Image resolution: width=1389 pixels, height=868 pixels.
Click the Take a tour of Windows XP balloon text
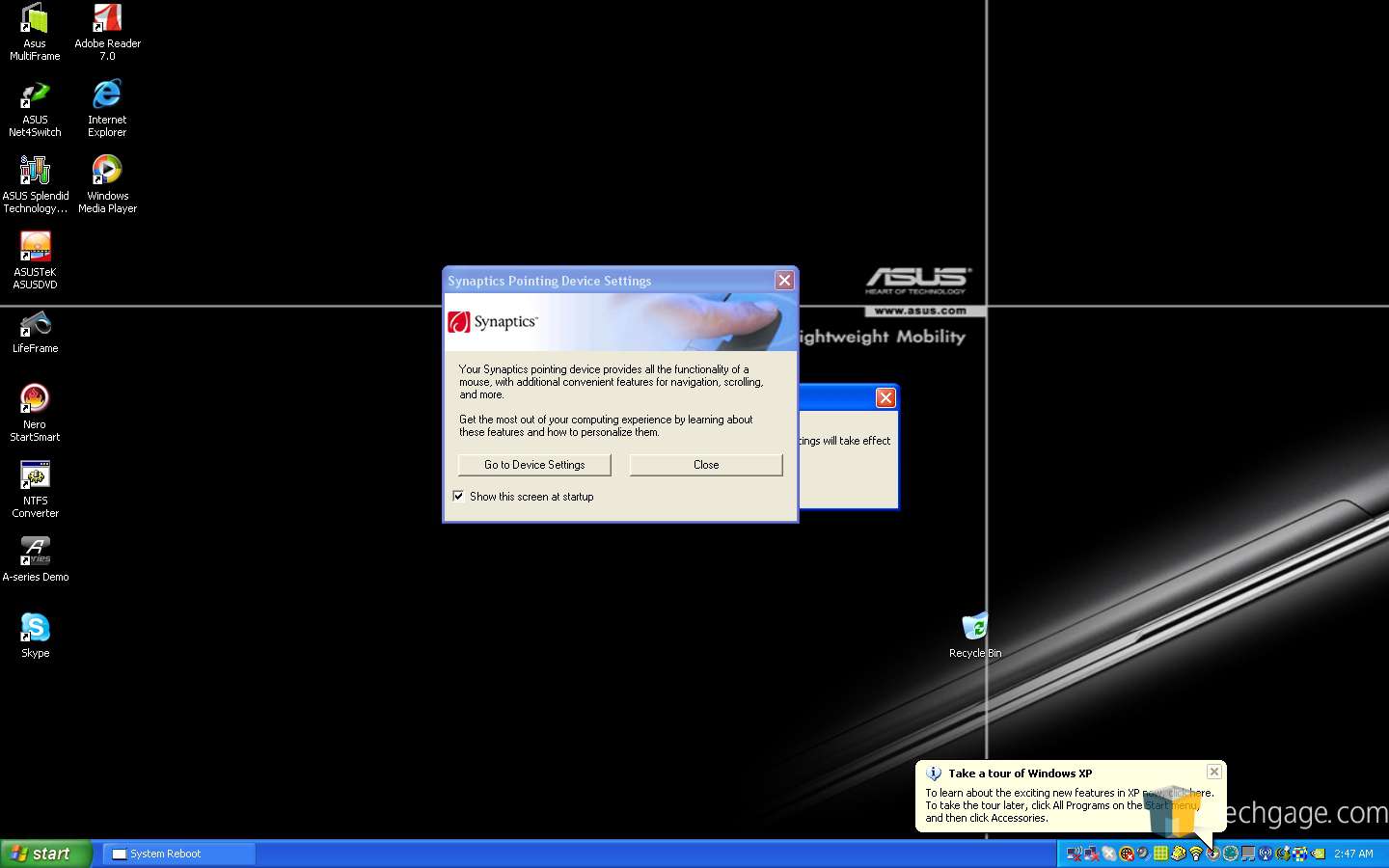coord(1020,773)
